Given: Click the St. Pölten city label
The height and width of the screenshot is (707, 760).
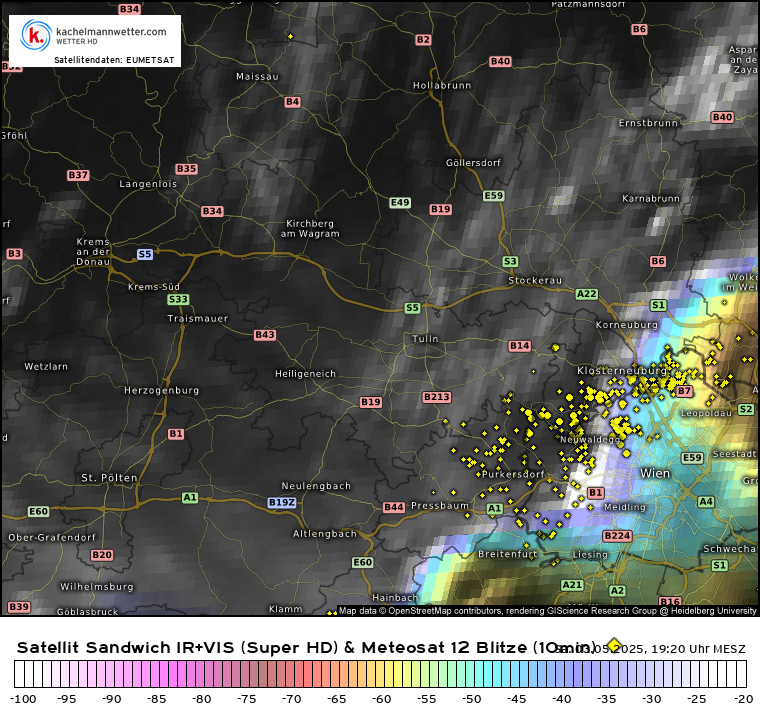Looking at the screenshot, I should tap(109, 478).
